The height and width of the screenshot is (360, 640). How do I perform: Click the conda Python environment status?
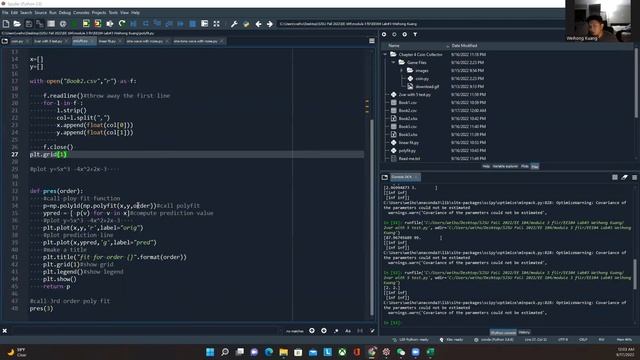click(493, 340)
